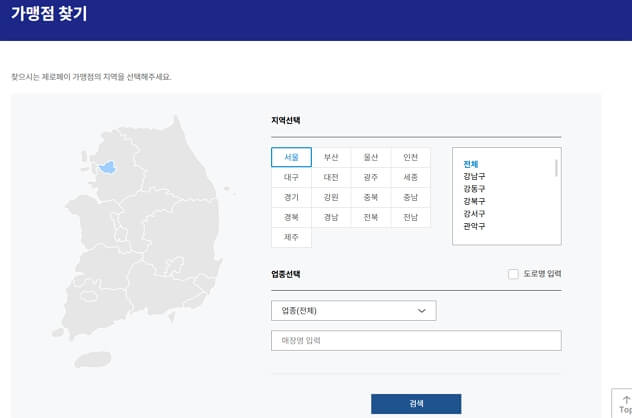Viewport: 632px width, 418px height.
Task: Click the 검색 search button
Action: [x=416, y=403]
